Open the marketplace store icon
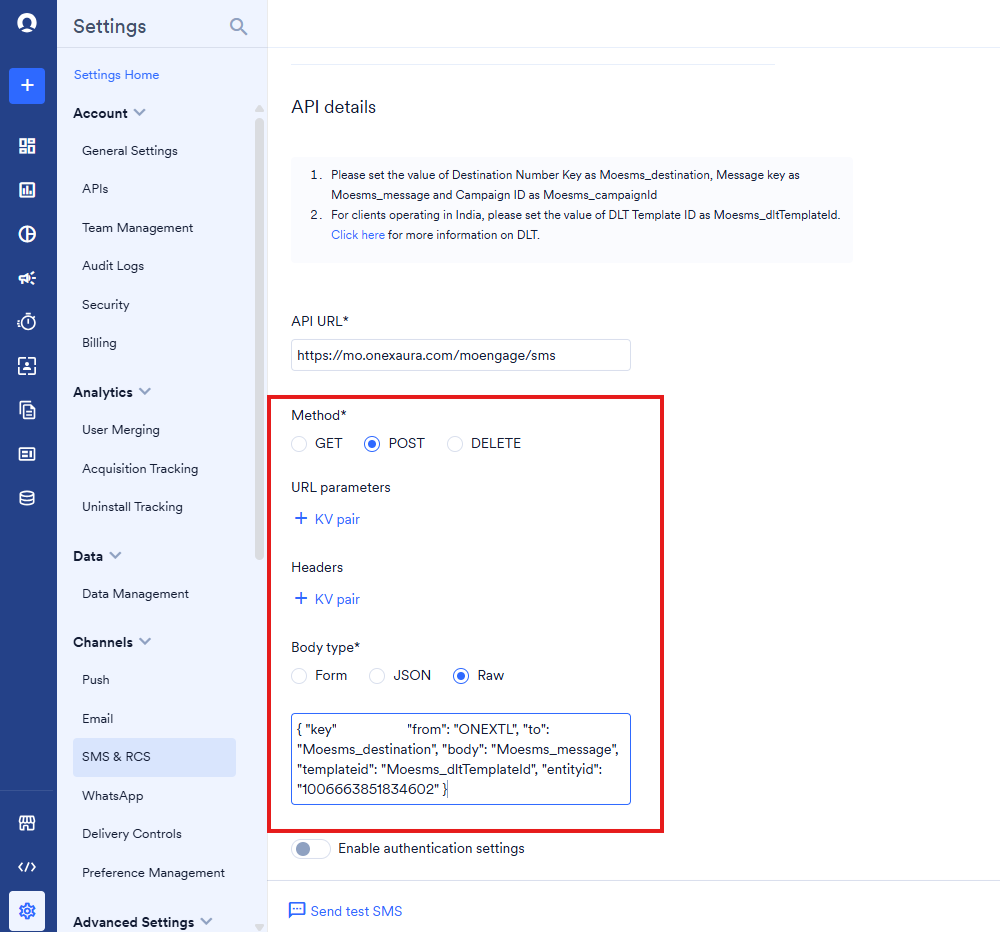 pyautogui.click(x=27, y=823)
